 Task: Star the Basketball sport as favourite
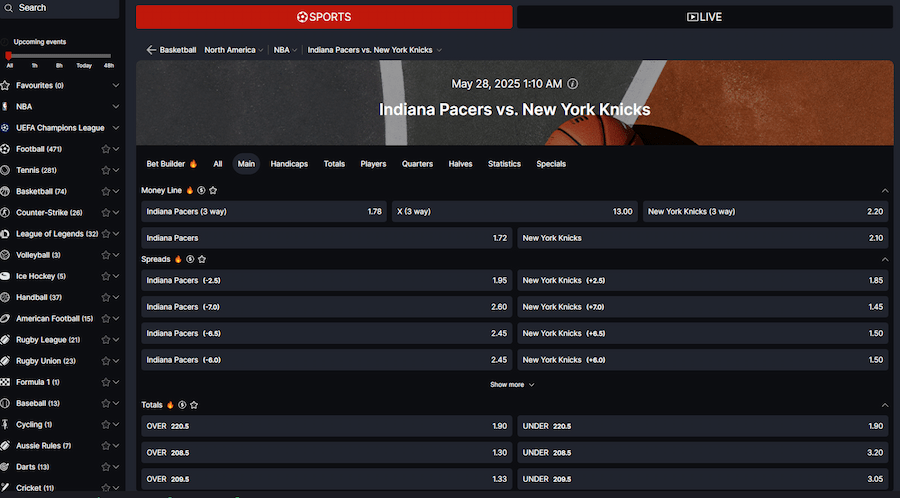106,192
